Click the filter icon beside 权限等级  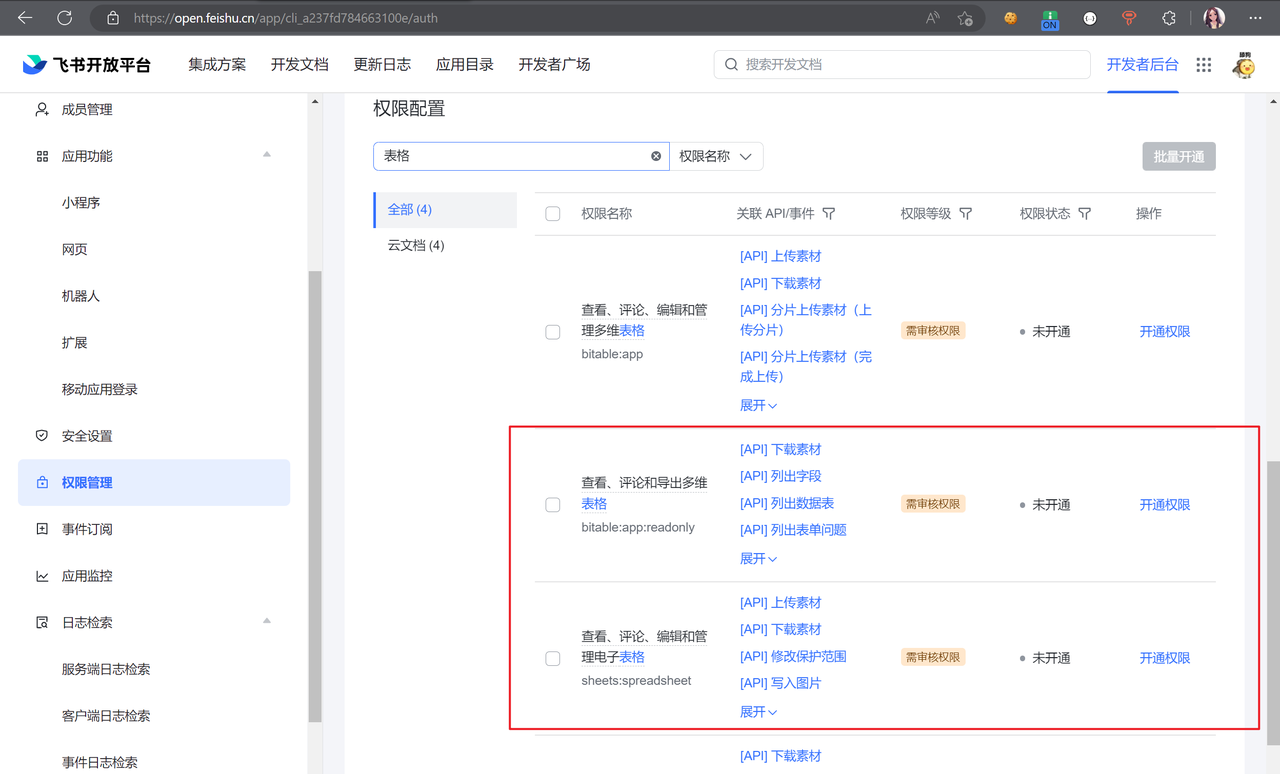(965, 214)
